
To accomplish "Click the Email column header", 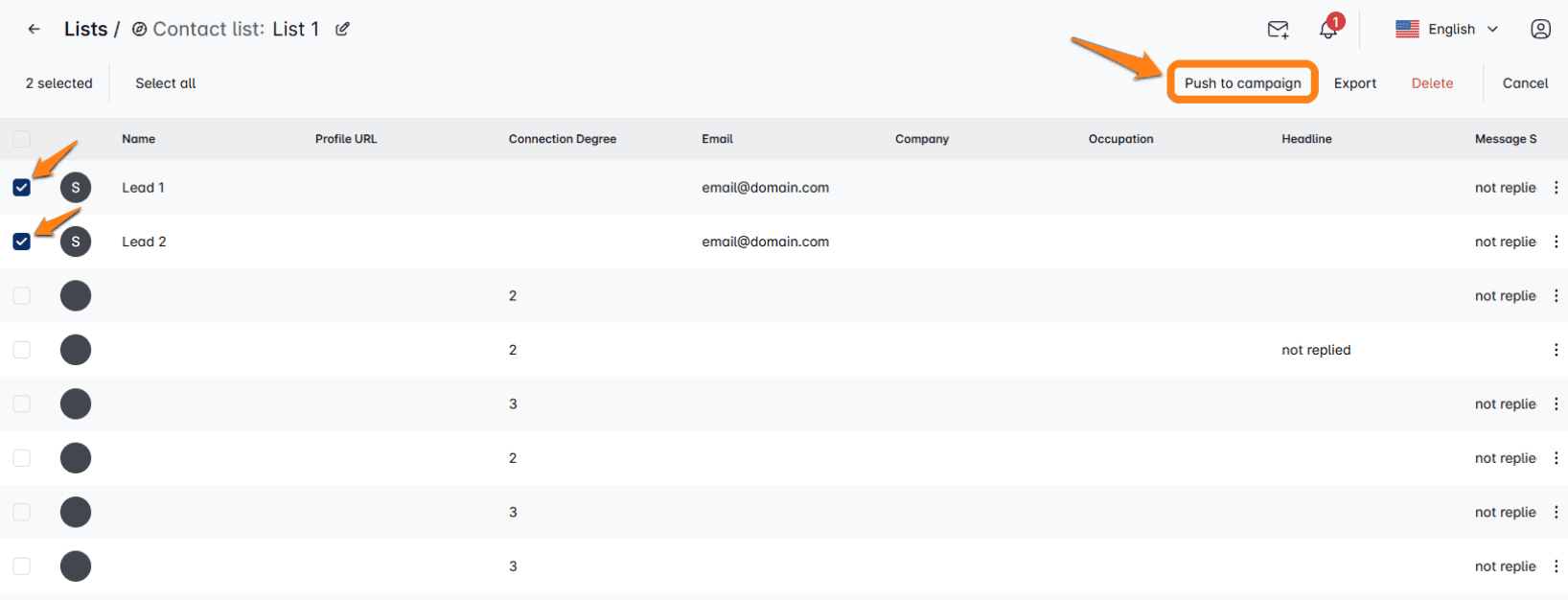I will pos(717,139).
